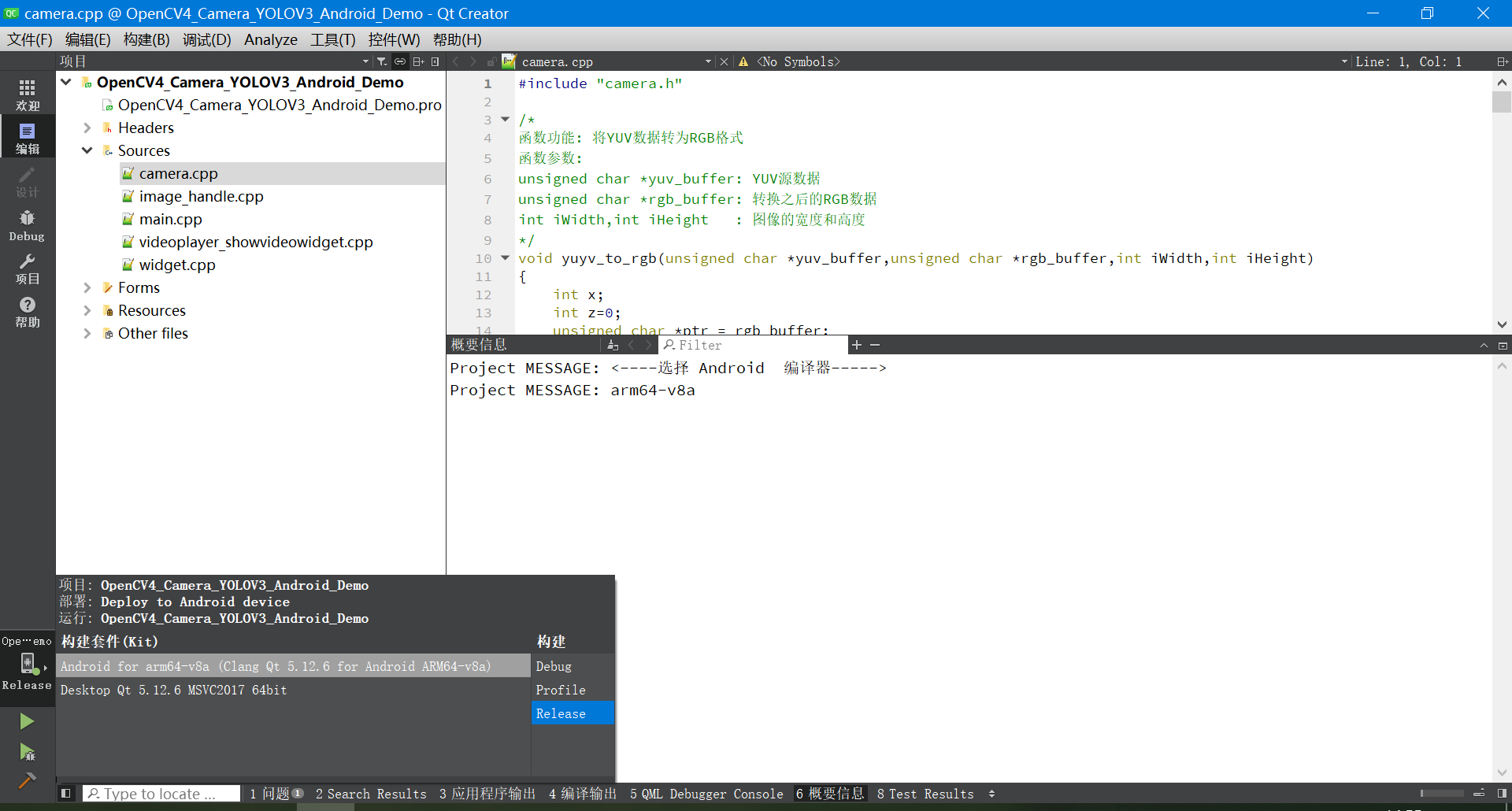Viewport: 1512px width, 811px height.
Task: Open the Debug mode in sidebar
Action: (x=27, y=225)
